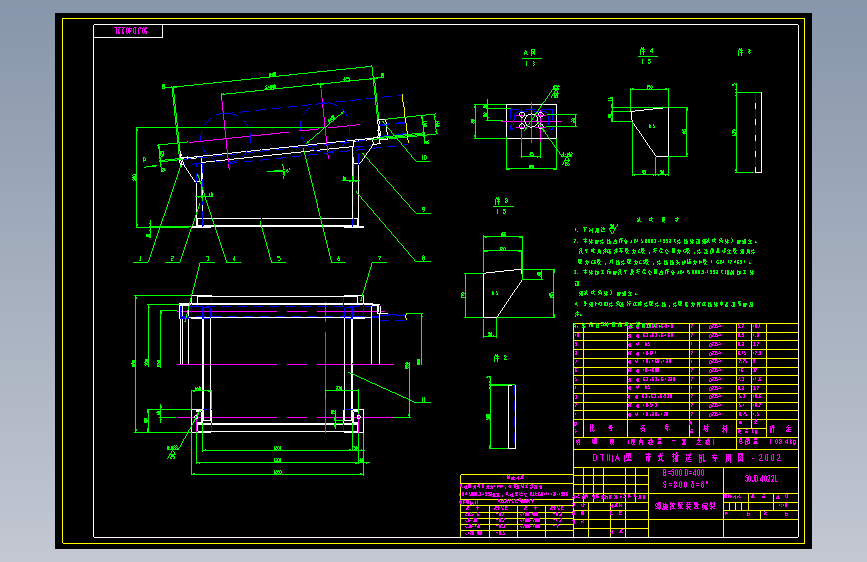Click part balloon number 2 in main view
The height and width of the screenshot is (562, 867).
173,258
